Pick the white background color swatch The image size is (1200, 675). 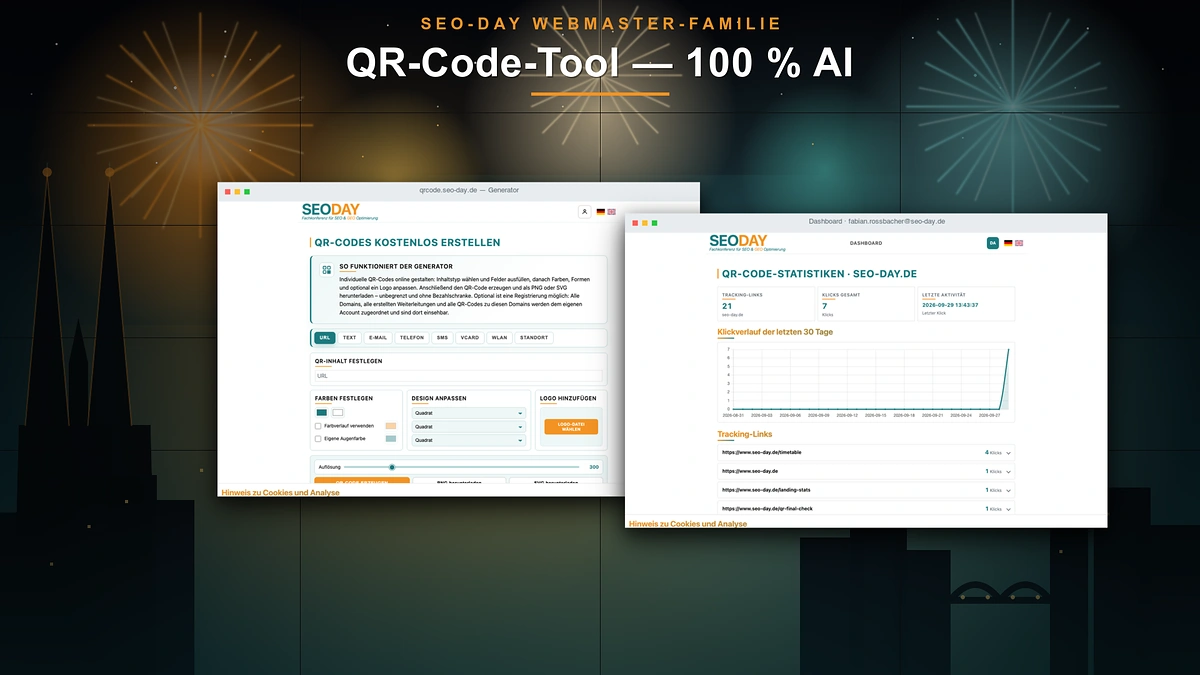click(x=338, y=412)
